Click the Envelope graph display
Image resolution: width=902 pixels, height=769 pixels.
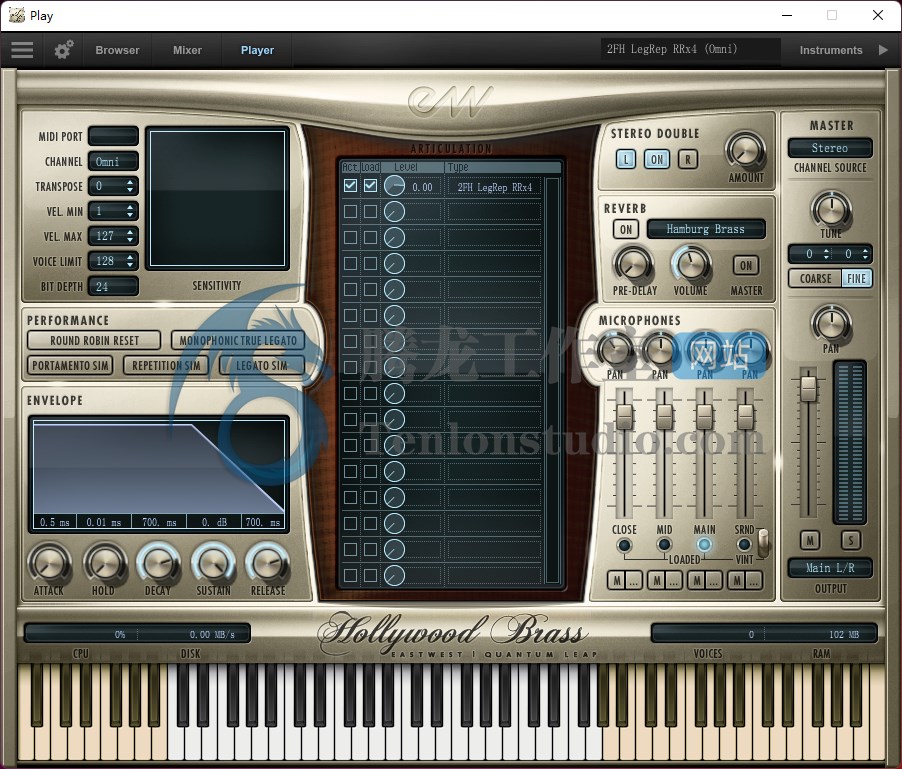[x=159, y=474]
